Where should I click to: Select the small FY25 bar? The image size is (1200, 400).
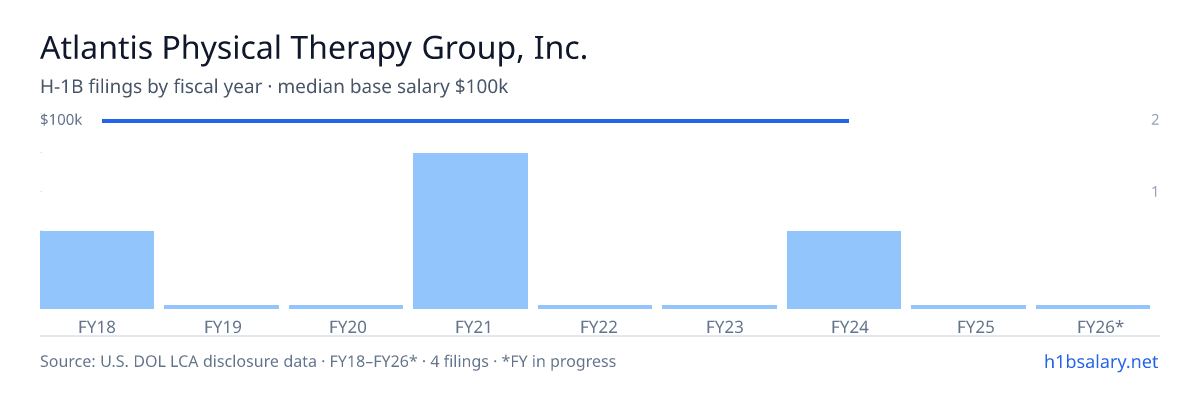point(968,307)
